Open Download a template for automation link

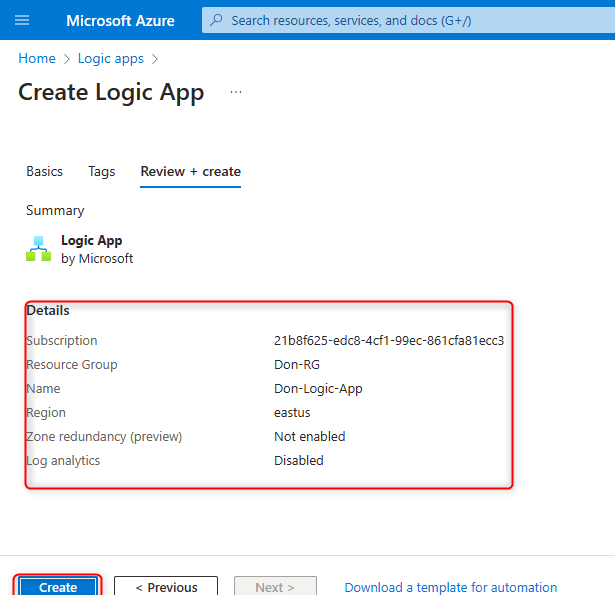451,587
